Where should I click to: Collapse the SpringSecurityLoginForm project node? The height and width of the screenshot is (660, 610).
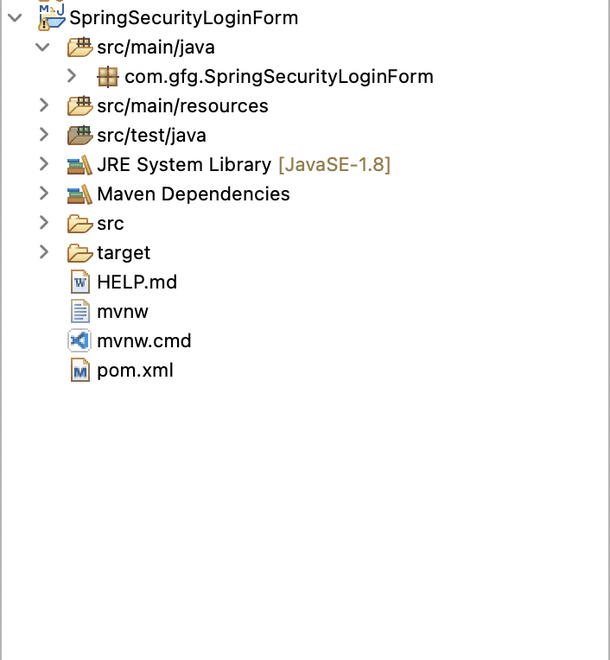[15, 17]
